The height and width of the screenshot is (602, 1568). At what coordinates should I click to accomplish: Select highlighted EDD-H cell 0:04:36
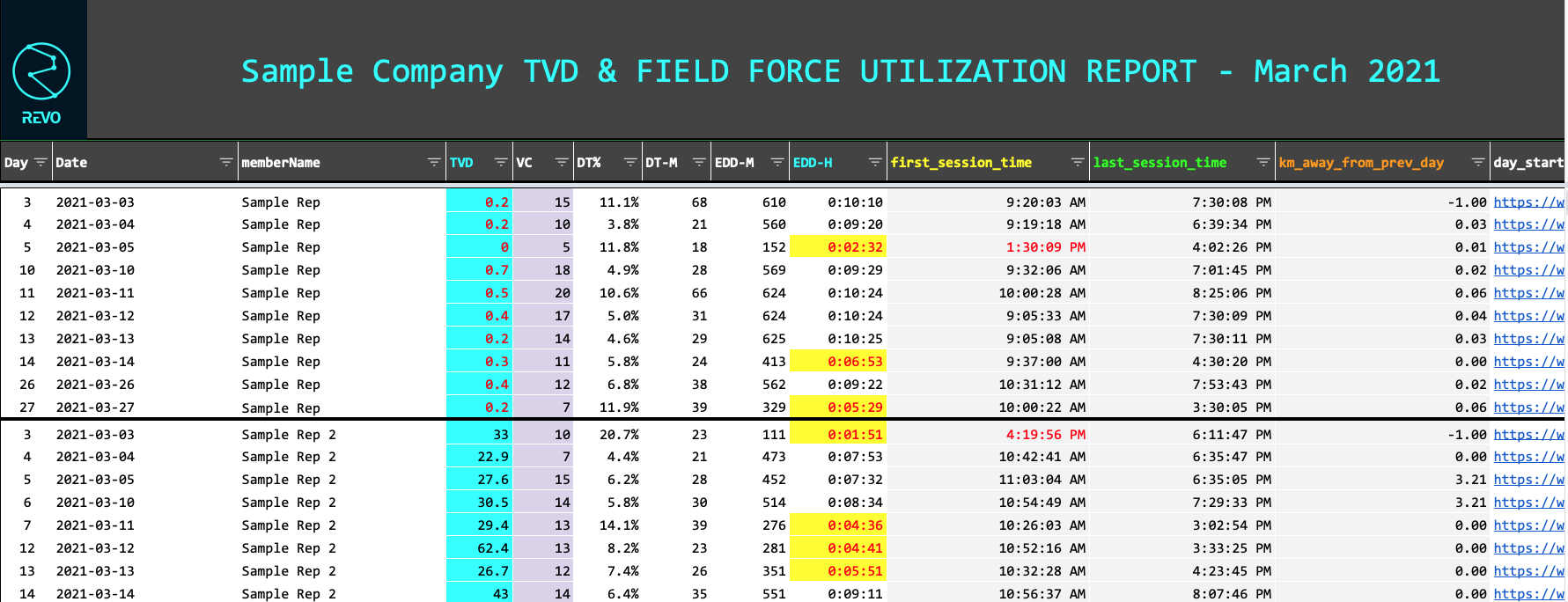click(x=837, y=525)
